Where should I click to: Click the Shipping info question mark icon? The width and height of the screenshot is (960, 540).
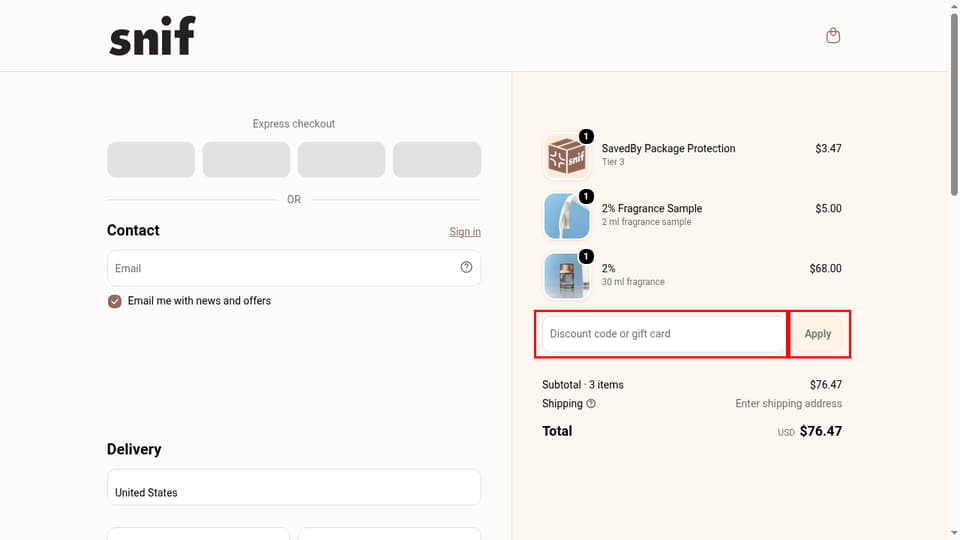[591, 403]
